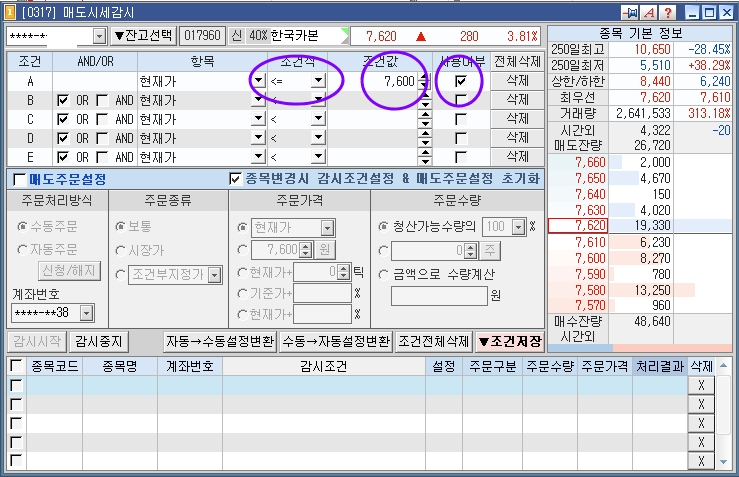Open the operator dropdown for condition C
This screenshot has width=739, height=477.
pyautogui.click(x=319, y=118)
